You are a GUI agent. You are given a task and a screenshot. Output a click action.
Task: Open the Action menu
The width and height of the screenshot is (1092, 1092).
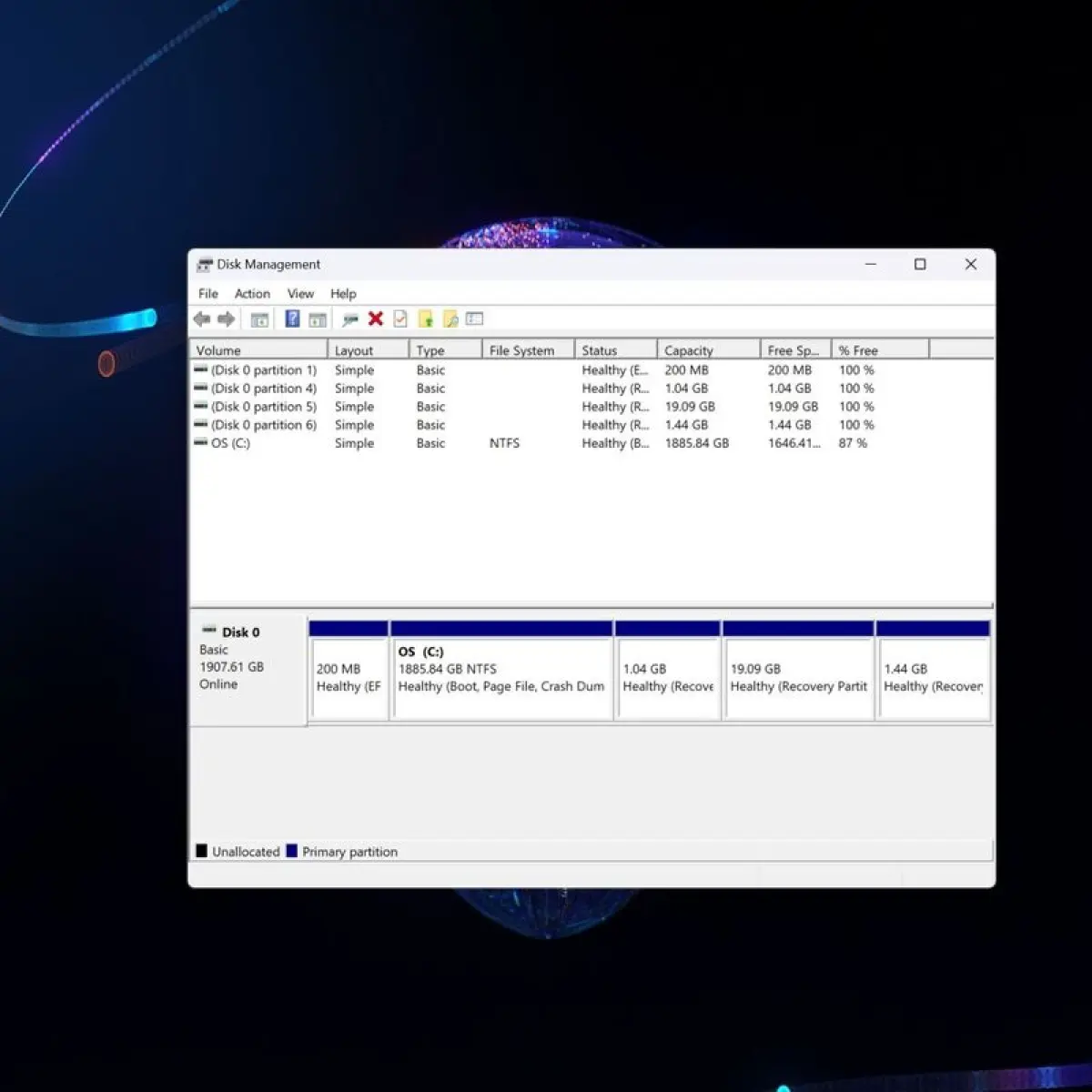tap(252, 294)
